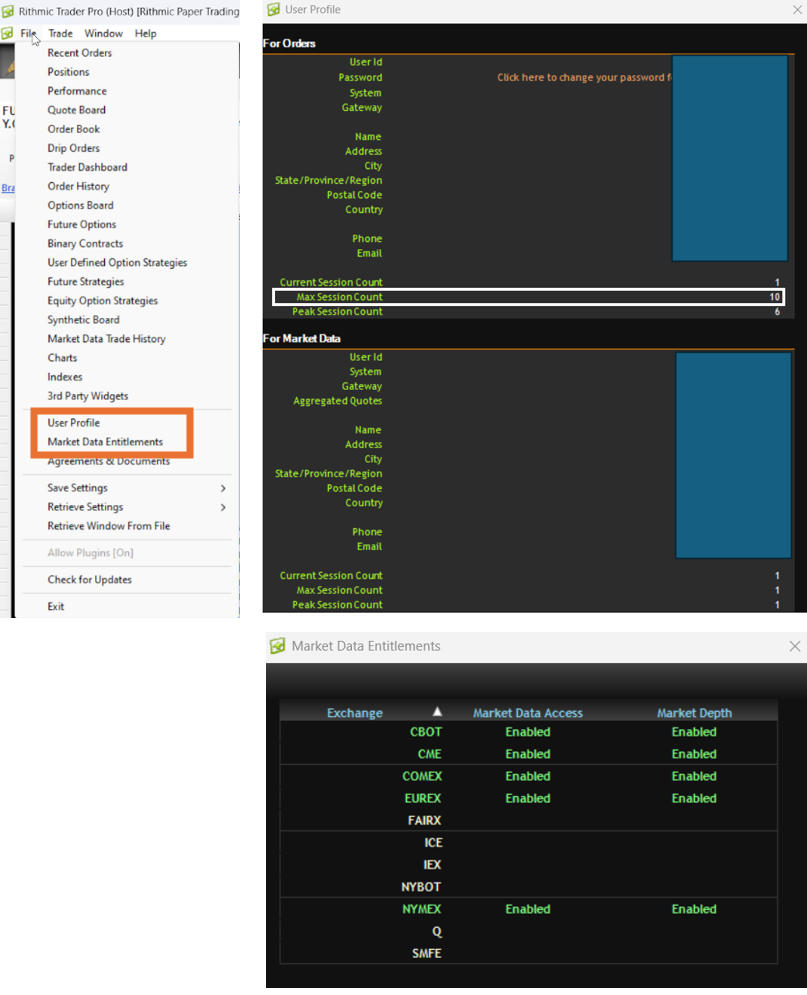This screenshot has height=995, width=807.
Task: Click Exit in the File menu
Action: click(x=56, y=606)
